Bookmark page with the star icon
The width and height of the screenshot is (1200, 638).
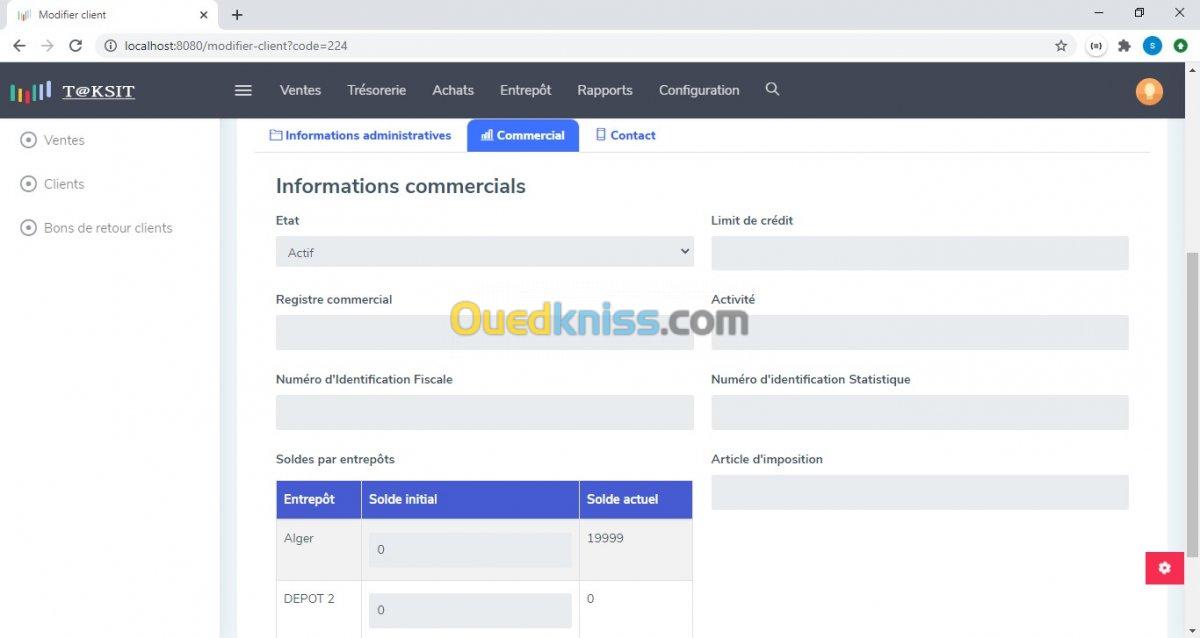(x=1061, y=46)
